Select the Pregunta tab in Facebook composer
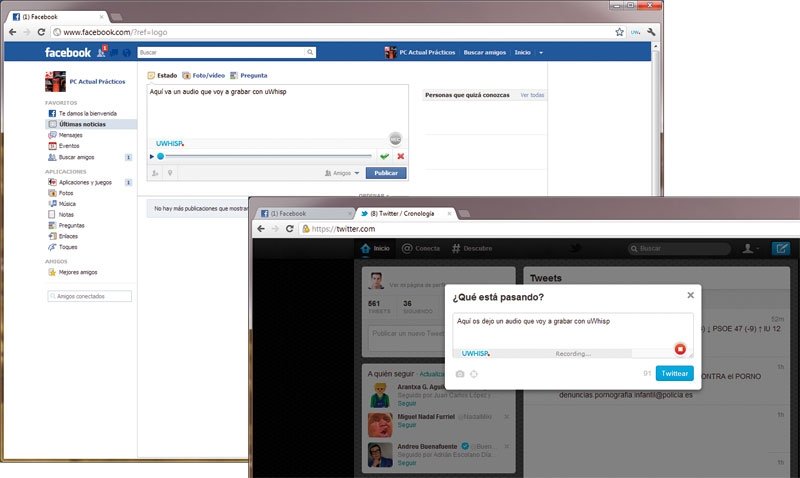This screenshot has width=800, height=478. coord(248,76)
